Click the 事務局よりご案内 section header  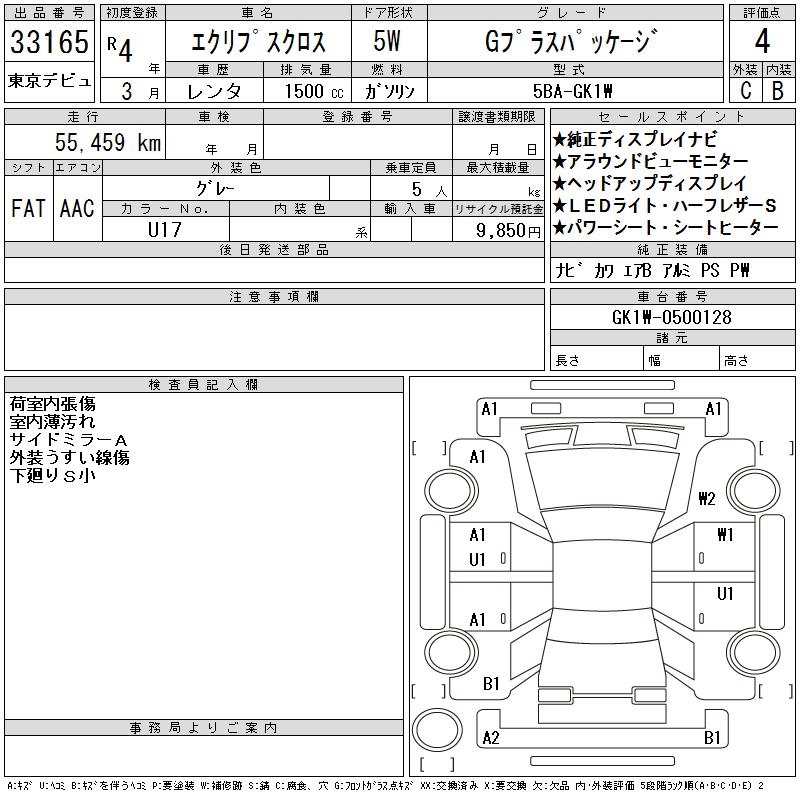(x=204, y=728)
